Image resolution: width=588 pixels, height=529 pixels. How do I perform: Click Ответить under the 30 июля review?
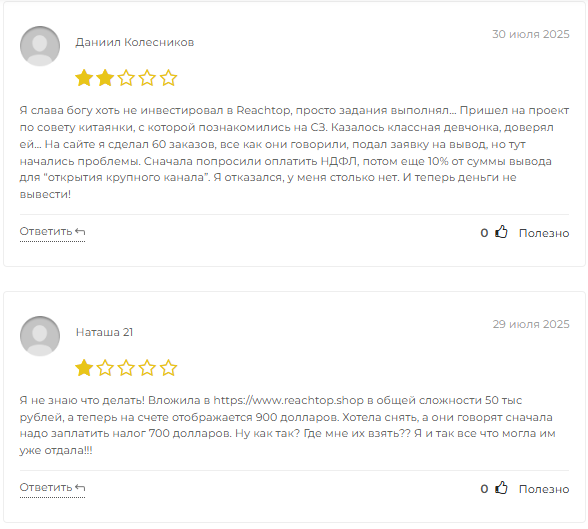pos(46,231)
